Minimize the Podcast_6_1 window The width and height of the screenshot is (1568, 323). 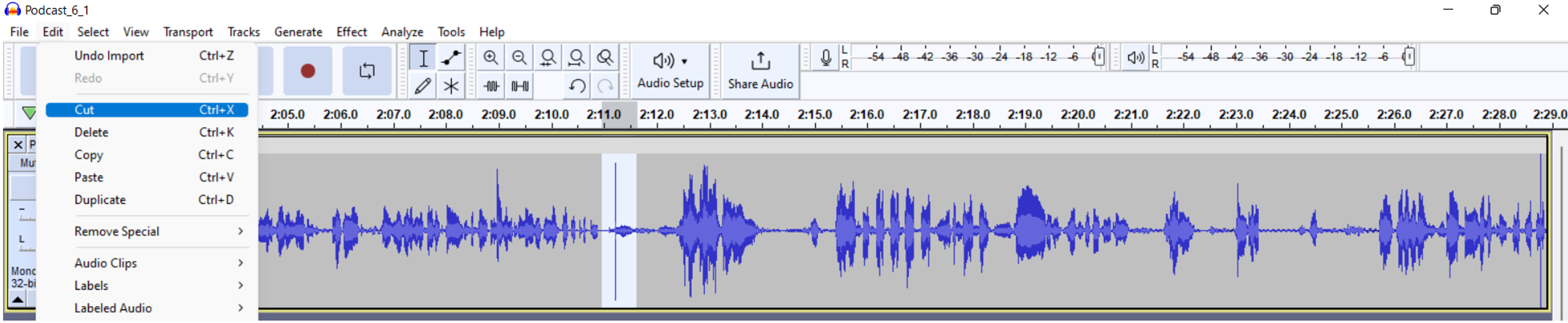1448,10
